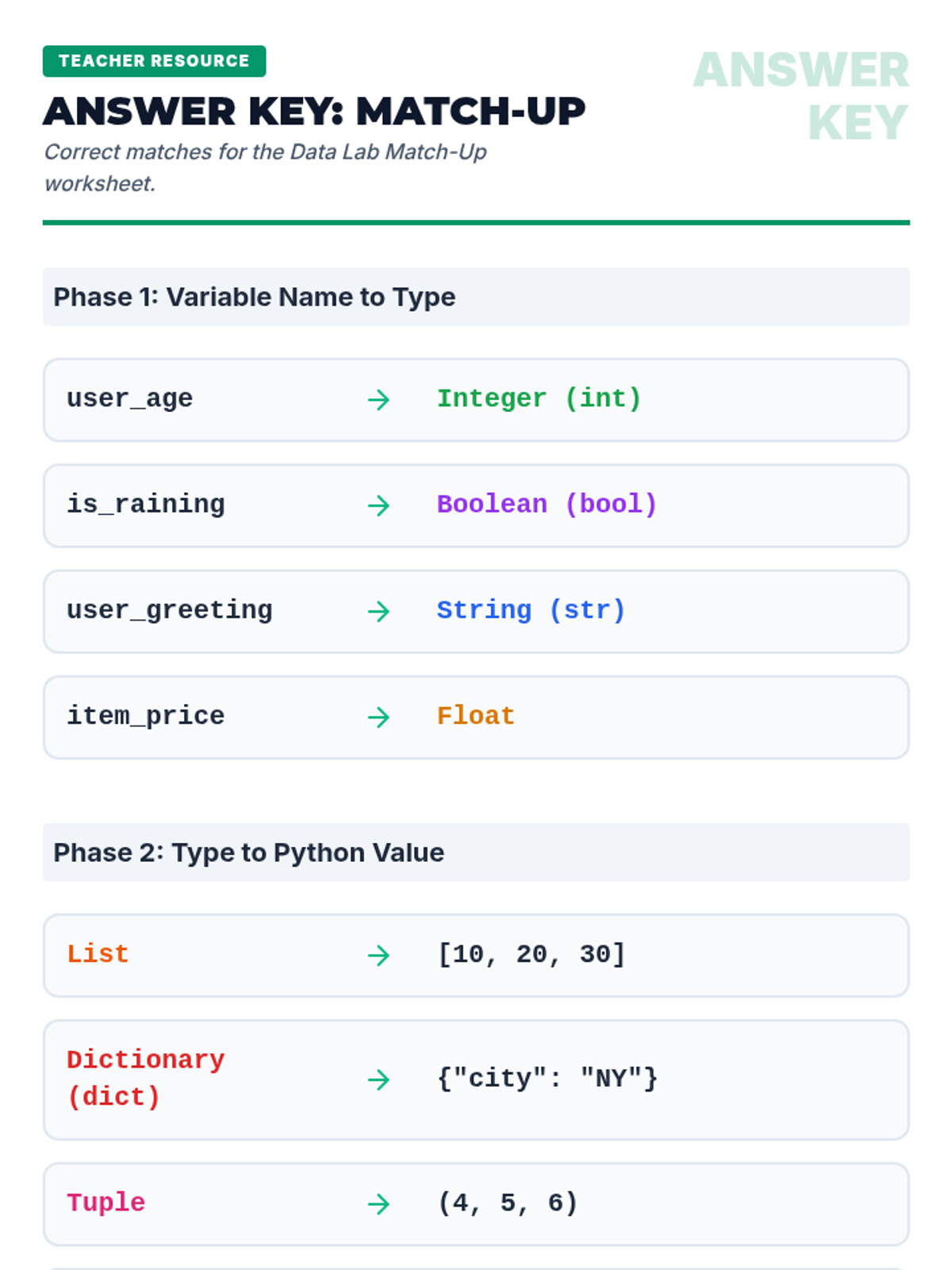This screenshot has width=952, height=1270.
Task: Click the Phase 1 section header
Action: [254, 297]
